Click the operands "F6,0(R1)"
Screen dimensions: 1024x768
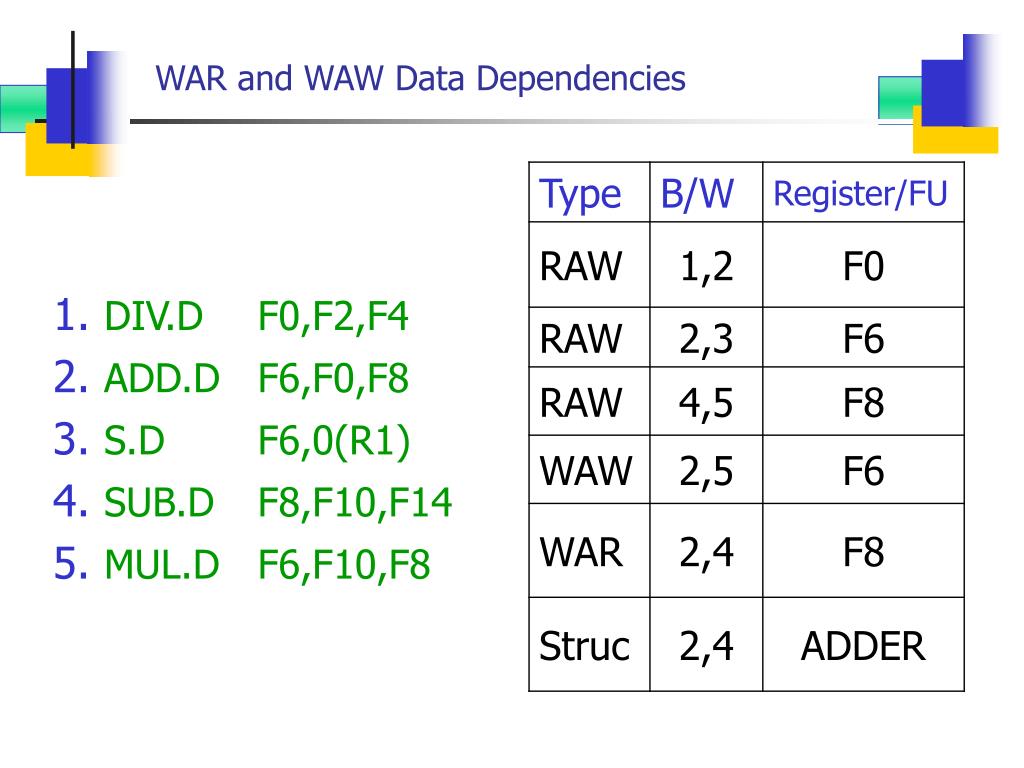[x=334, y=441]
